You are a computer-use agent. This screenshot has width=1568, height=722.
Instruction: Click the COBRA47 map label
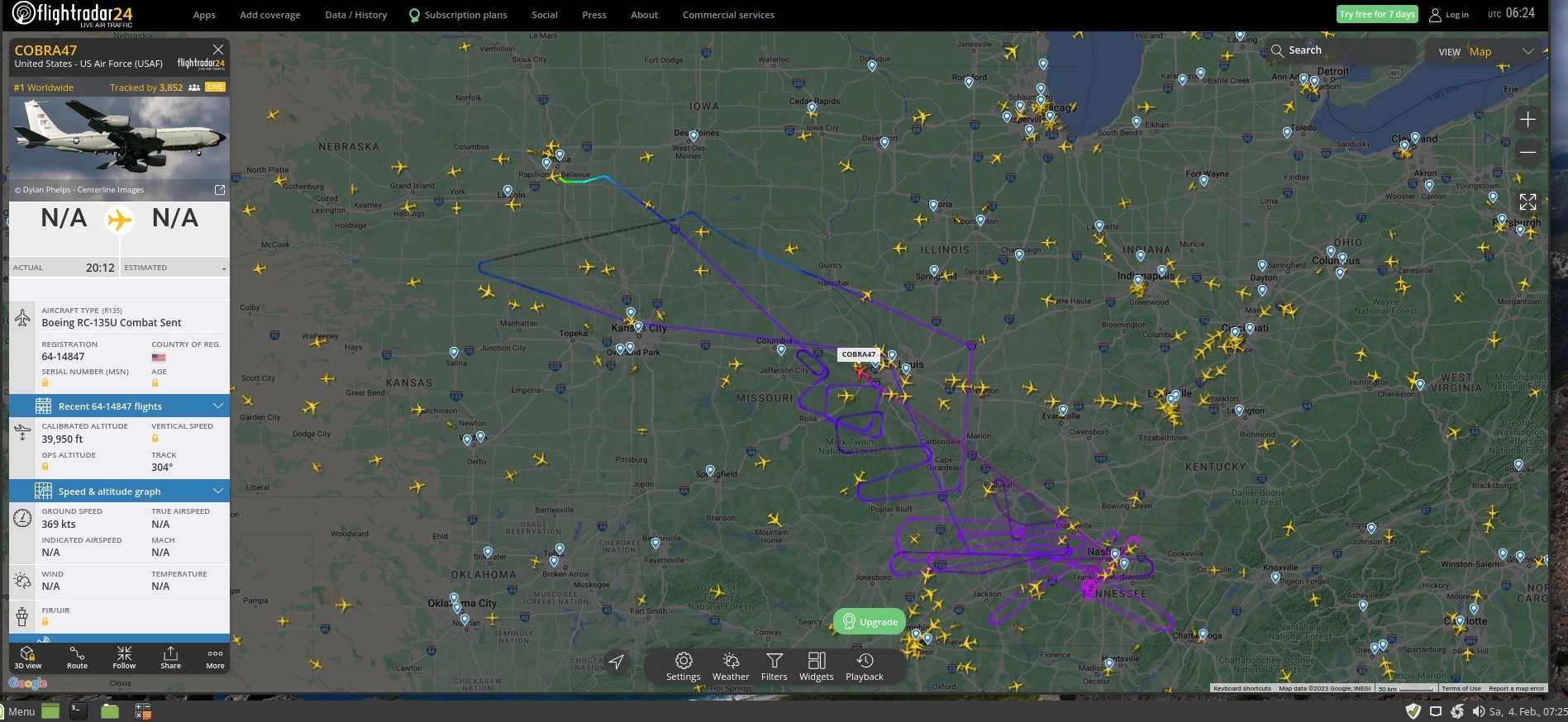[x=859, y=354]
